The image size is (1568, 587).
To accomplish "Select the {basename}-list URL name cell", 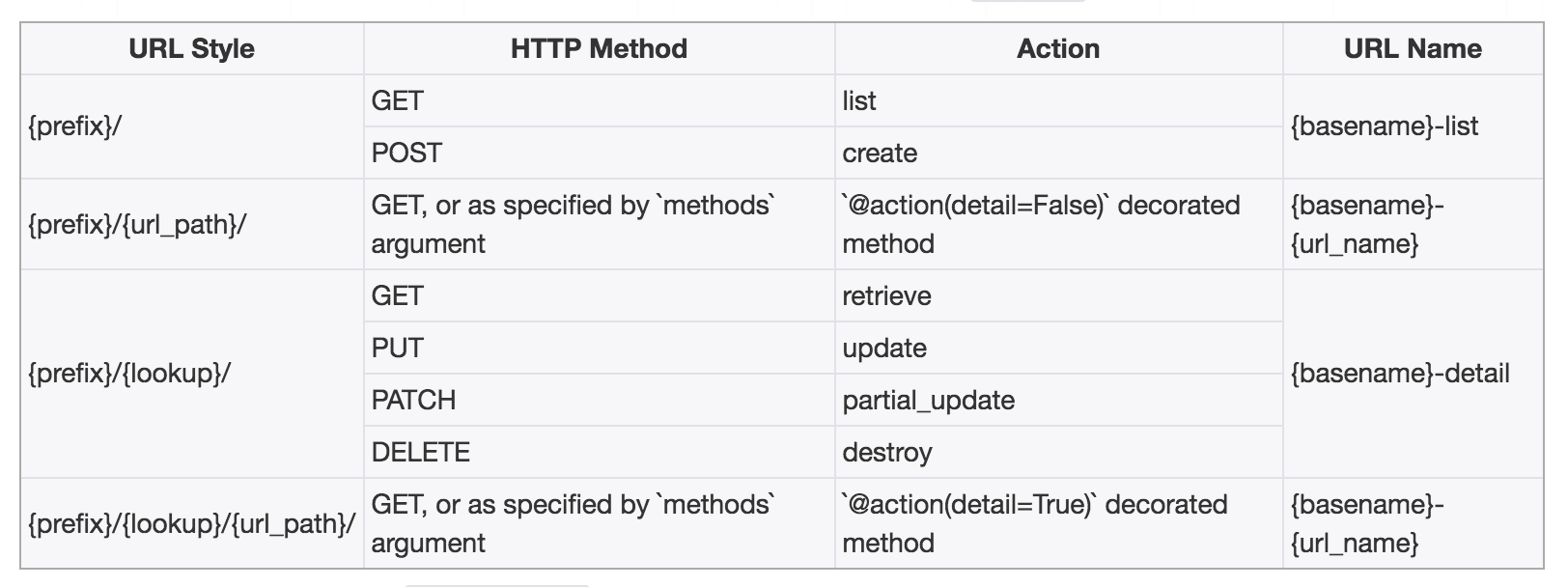I will [1385, 126].
